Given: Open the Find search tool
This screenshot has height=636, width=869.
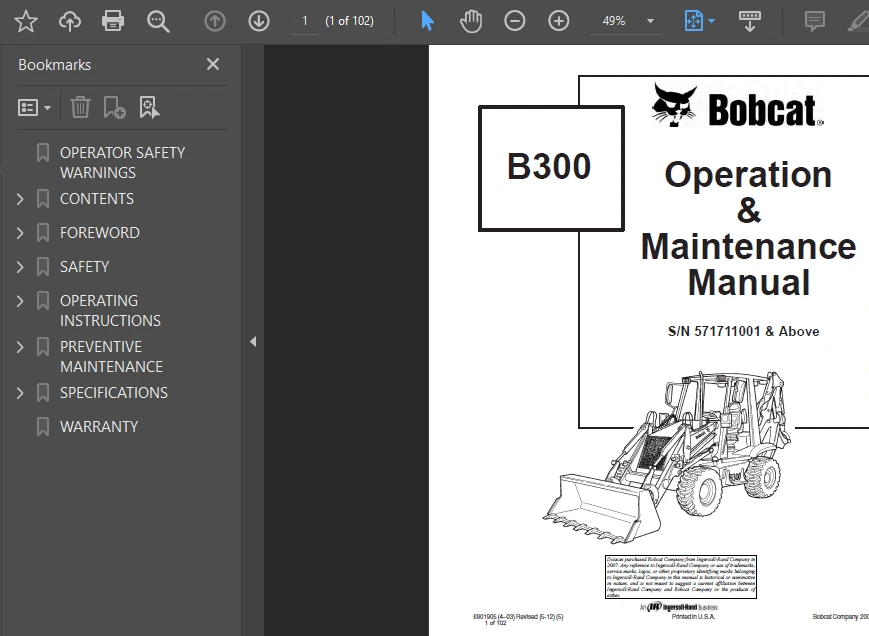Looking at the screenshot, I should 158,20.
